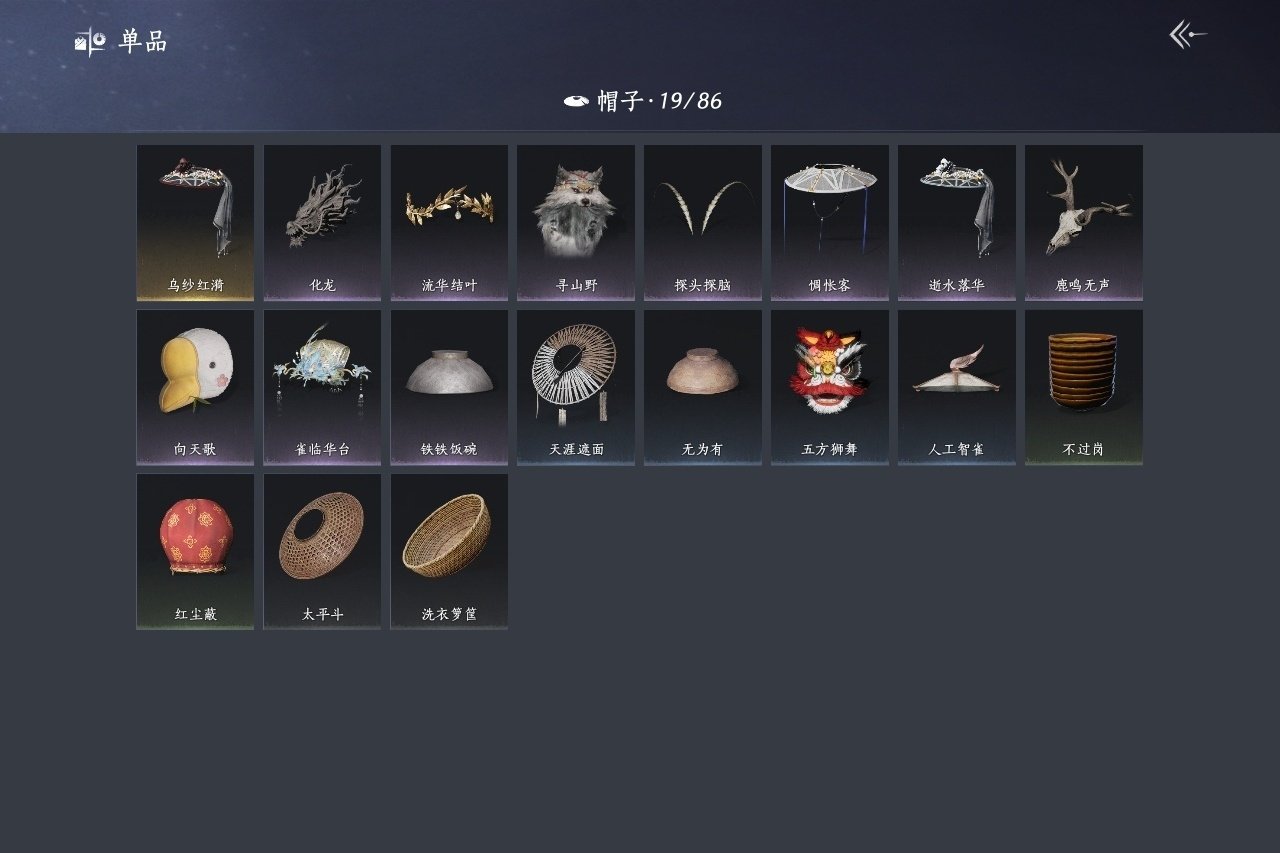Pick the 鹿鸣无声 deer skull

[1084, 223]
